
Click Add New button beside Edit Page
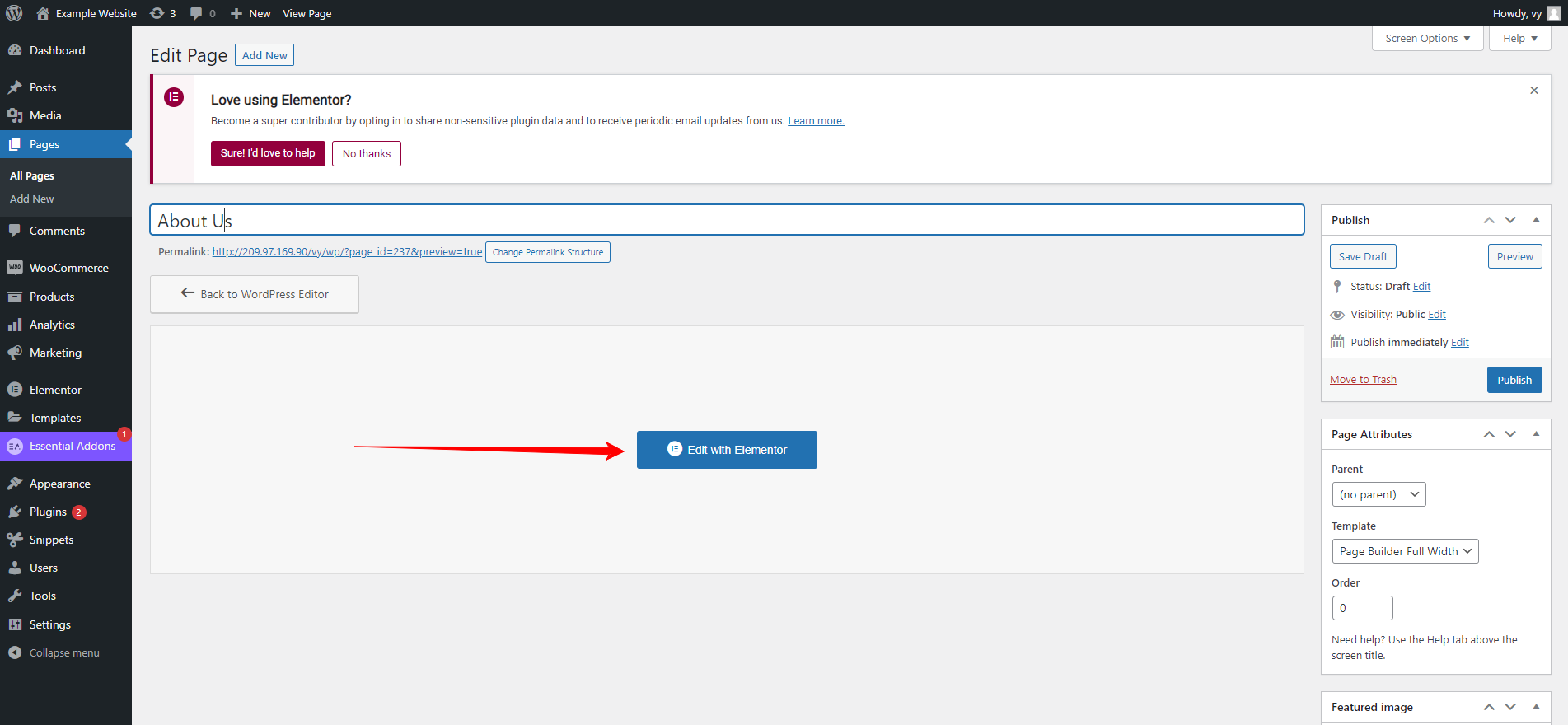[264, 55]
